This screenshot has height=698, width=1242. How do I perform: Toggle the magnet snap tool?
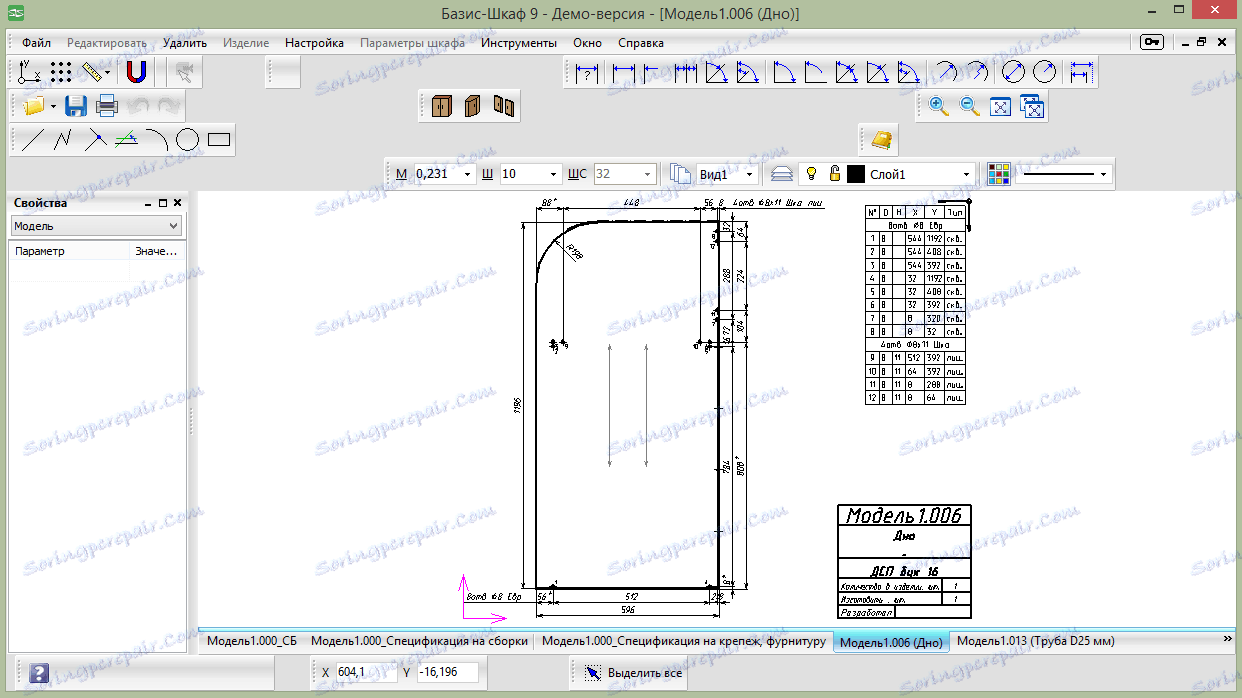[x=136, y=72]
